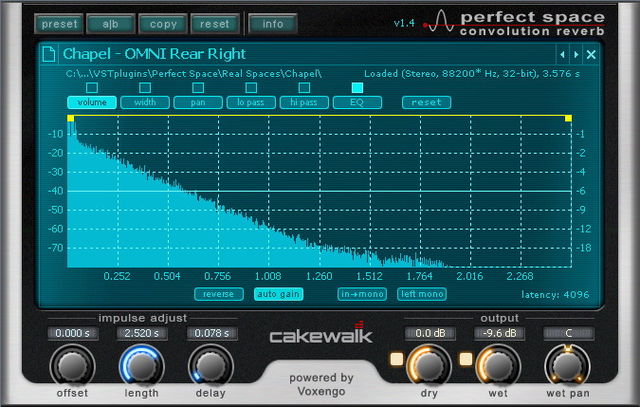640x407 pixels.
Task: Click the copy button
Action: point(163,24)
